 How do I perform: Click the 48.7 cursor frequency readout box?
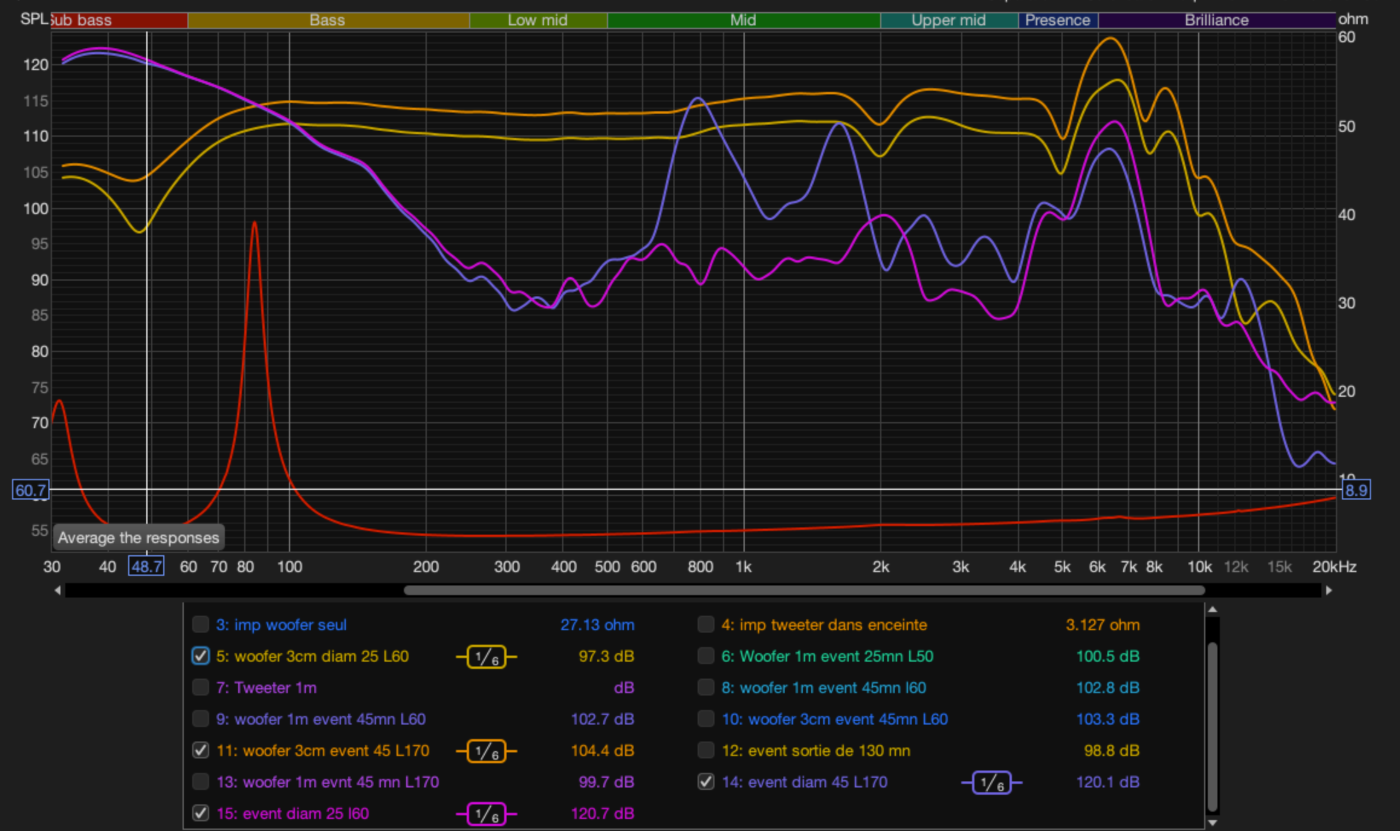pos(146,567)
